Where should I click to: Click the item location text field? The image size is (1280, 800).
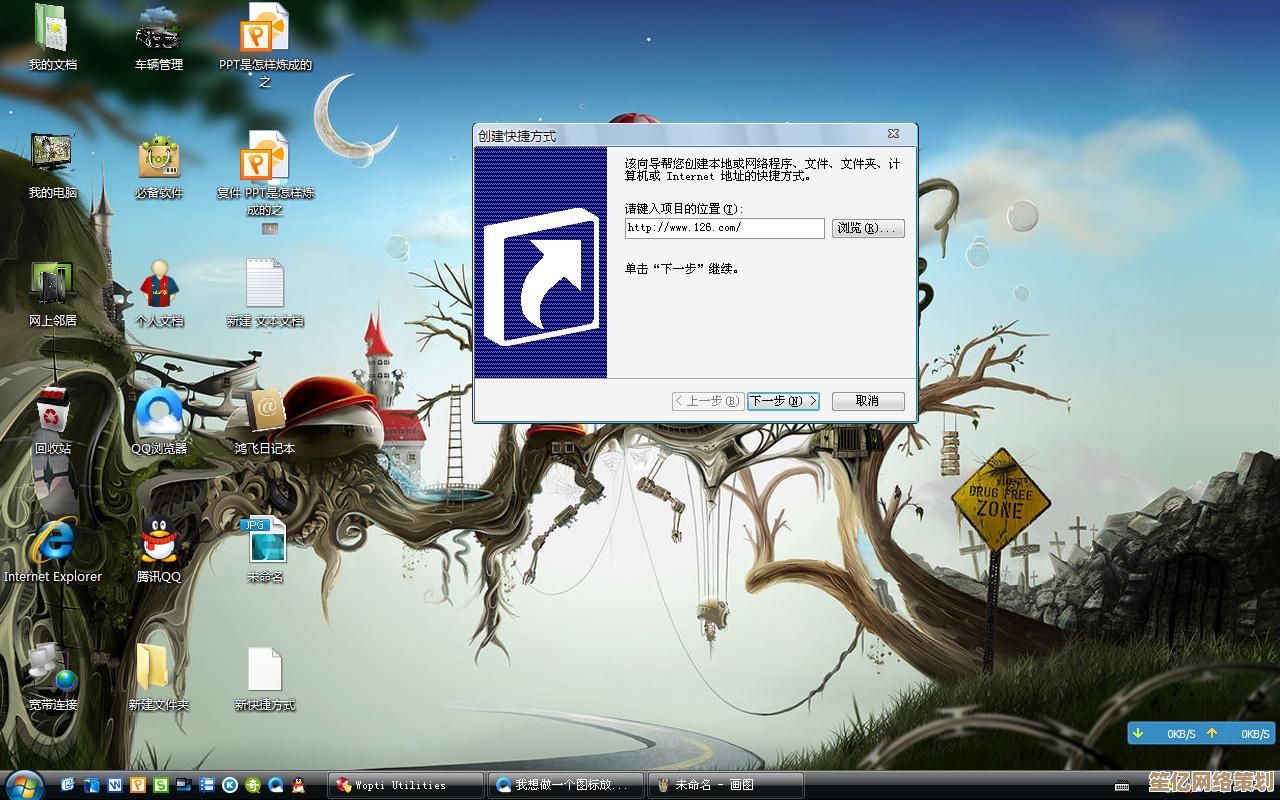(724, 228)
